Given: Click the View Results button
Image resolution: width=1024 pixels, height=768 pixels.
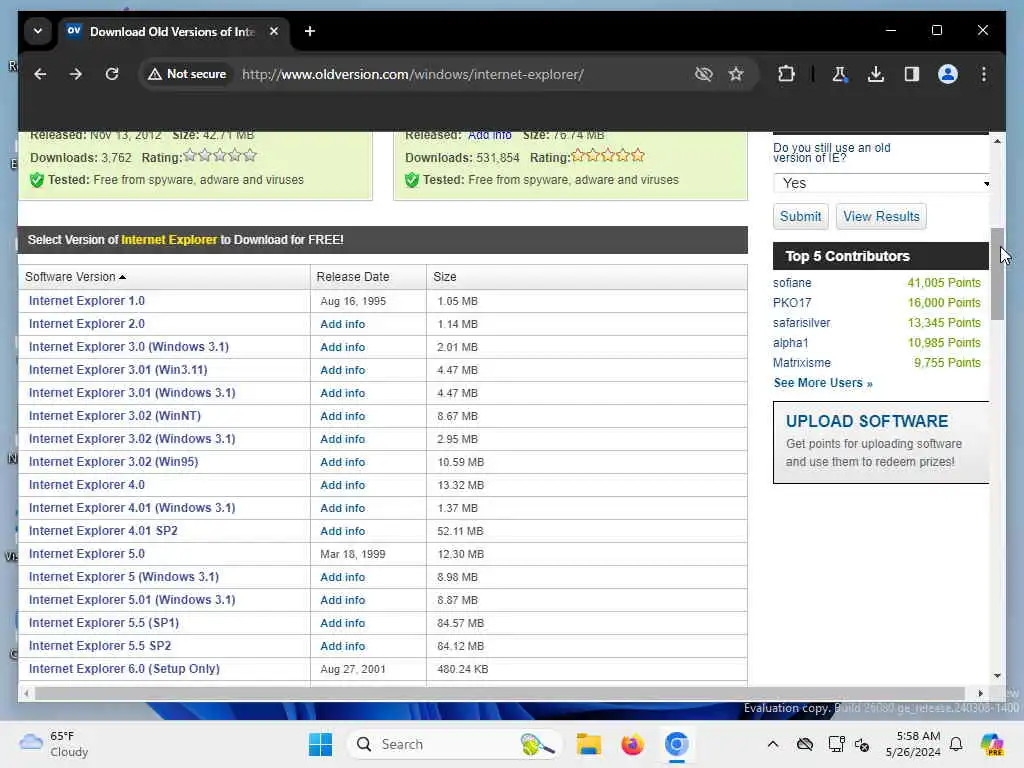Looking at the screenshot, I should pyautogui.click(x=881, y=217).
